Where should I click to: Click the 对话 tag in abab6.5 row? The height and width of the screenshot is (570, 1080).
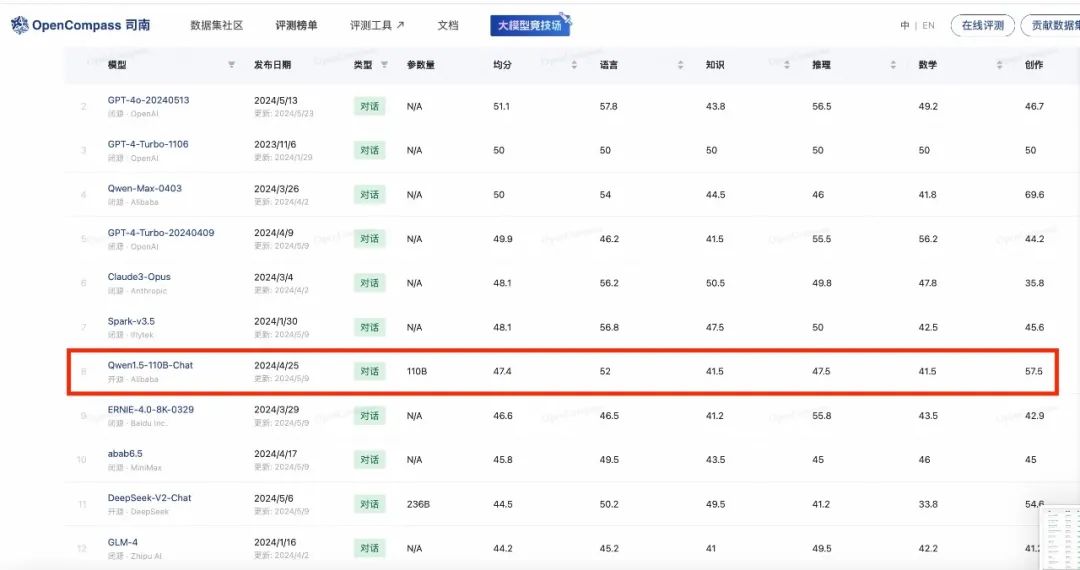coord(370,460)
